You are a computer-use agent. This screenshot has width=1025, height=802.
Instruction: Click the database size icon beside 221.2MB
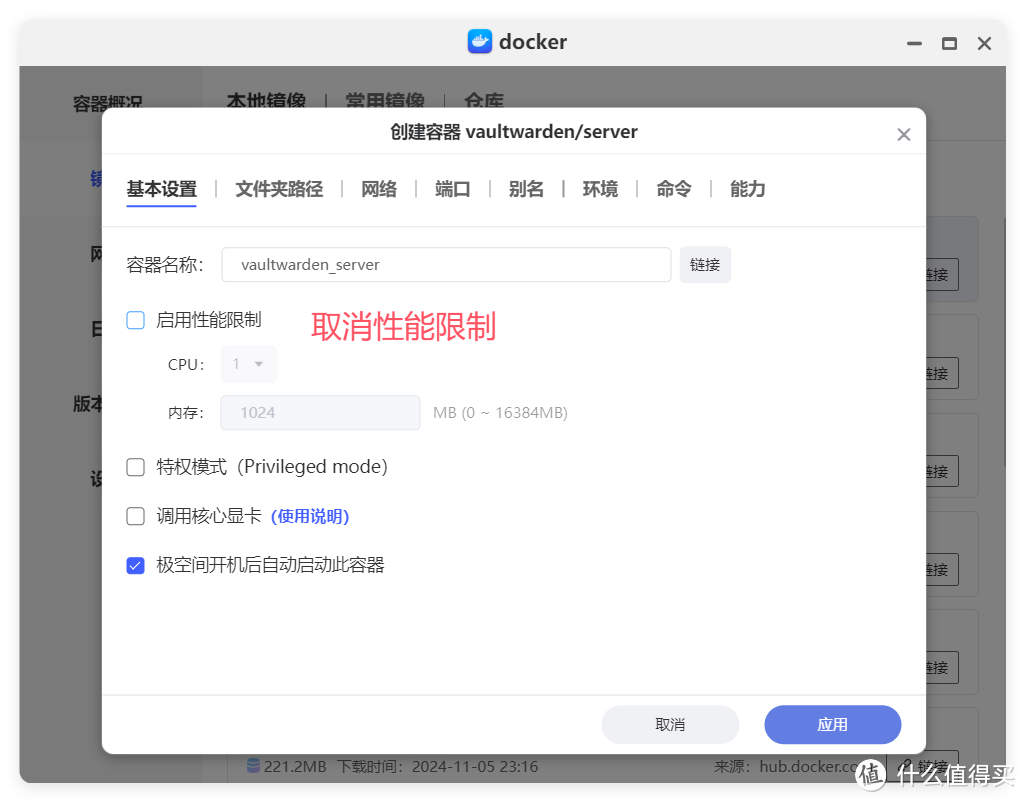pyautogui.click(x=253, y=767)
